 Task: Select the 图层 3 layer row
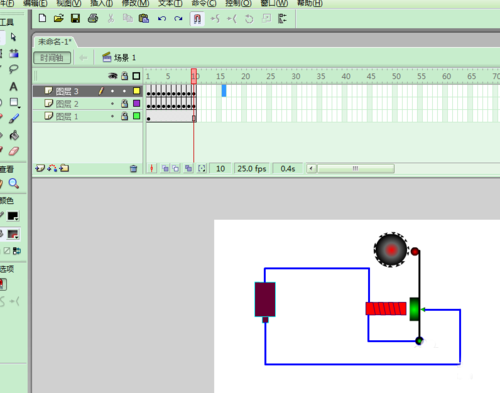point(88,91)
